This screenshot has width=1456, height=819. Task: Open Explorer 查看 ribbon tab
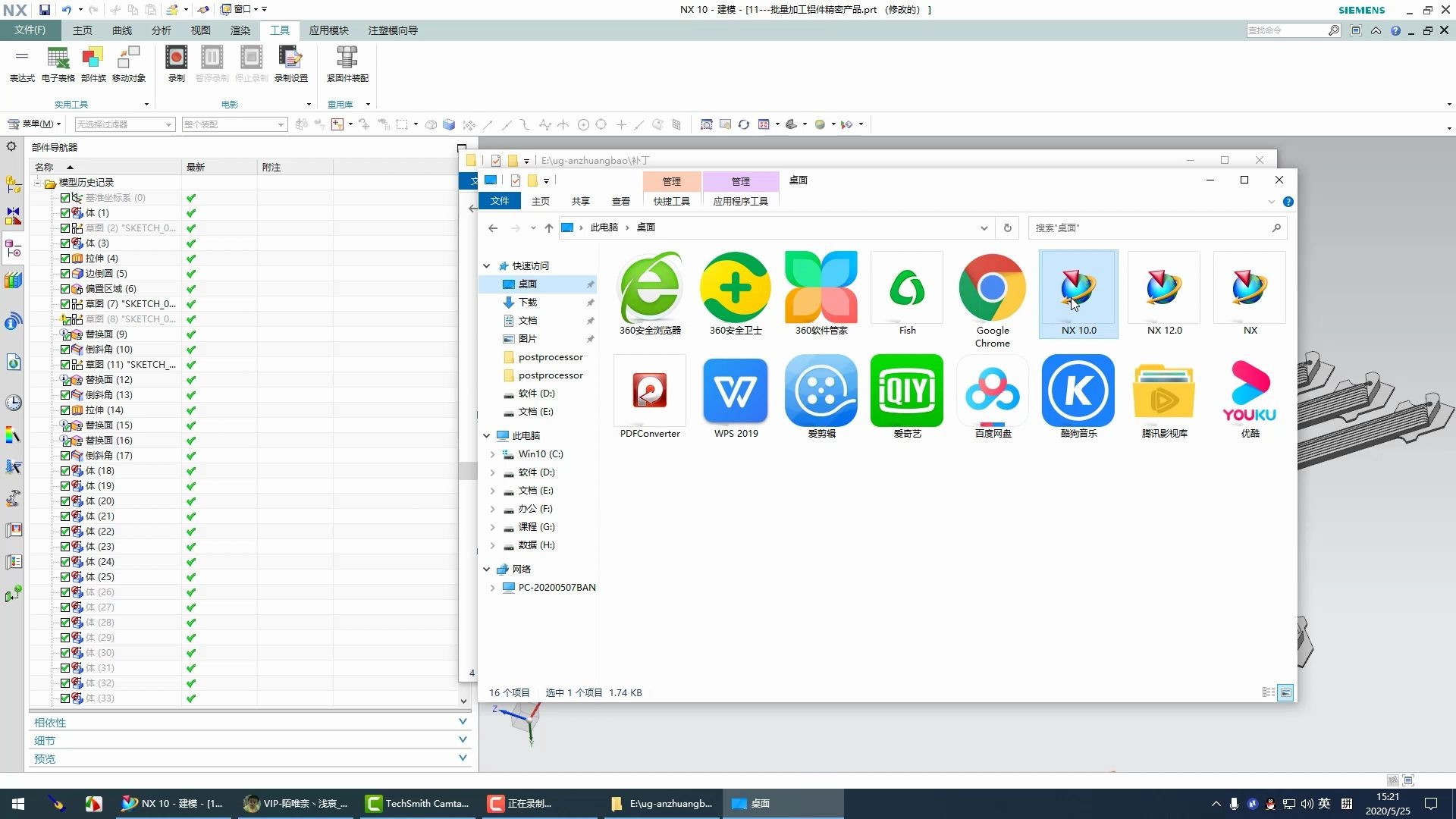point(621,201)
